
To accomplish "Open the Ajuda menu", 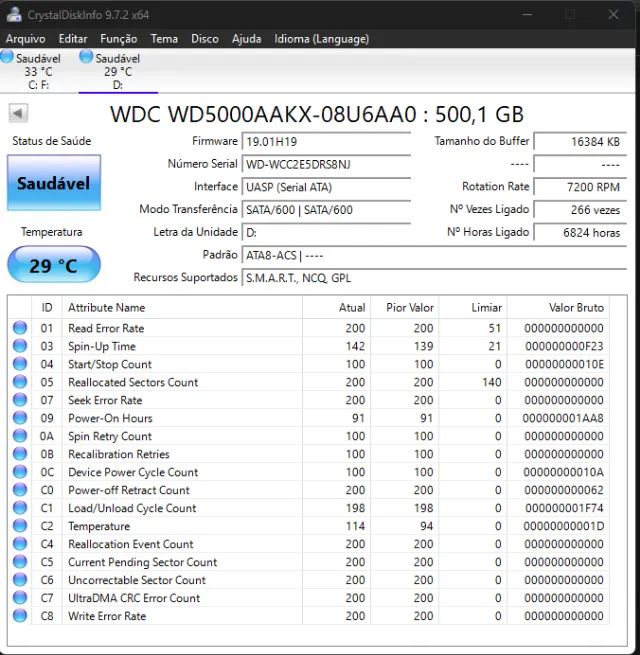I will tap(246, 39).
